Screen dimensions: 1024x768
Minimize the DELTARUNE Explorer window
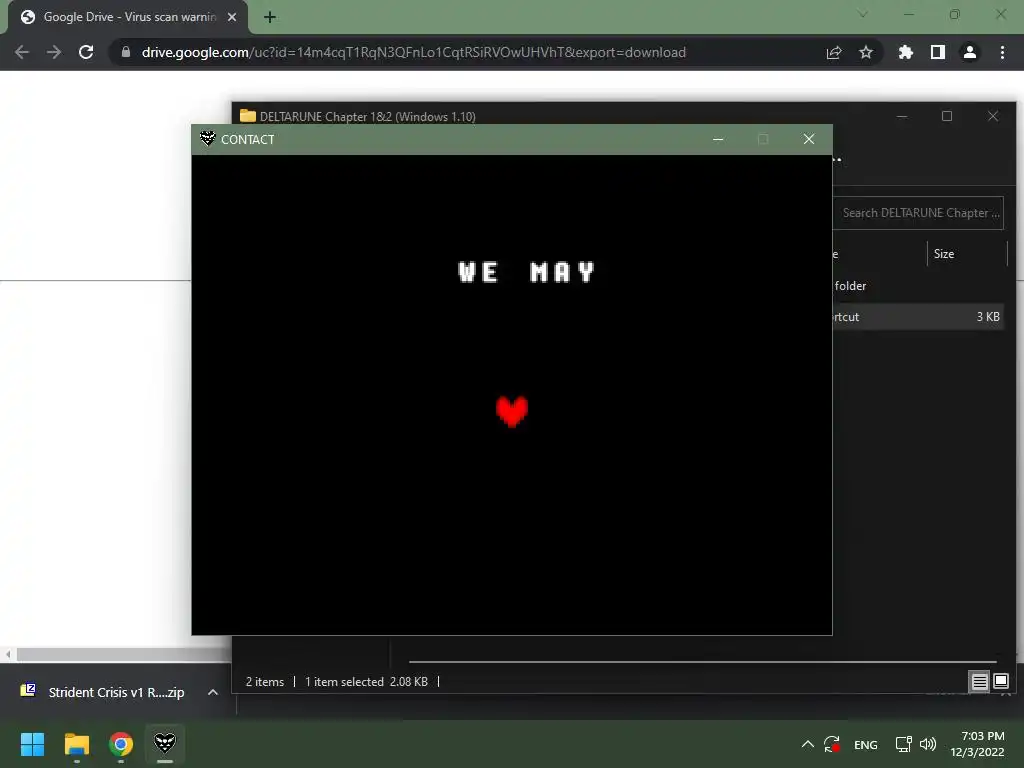[x=902, y=116]
